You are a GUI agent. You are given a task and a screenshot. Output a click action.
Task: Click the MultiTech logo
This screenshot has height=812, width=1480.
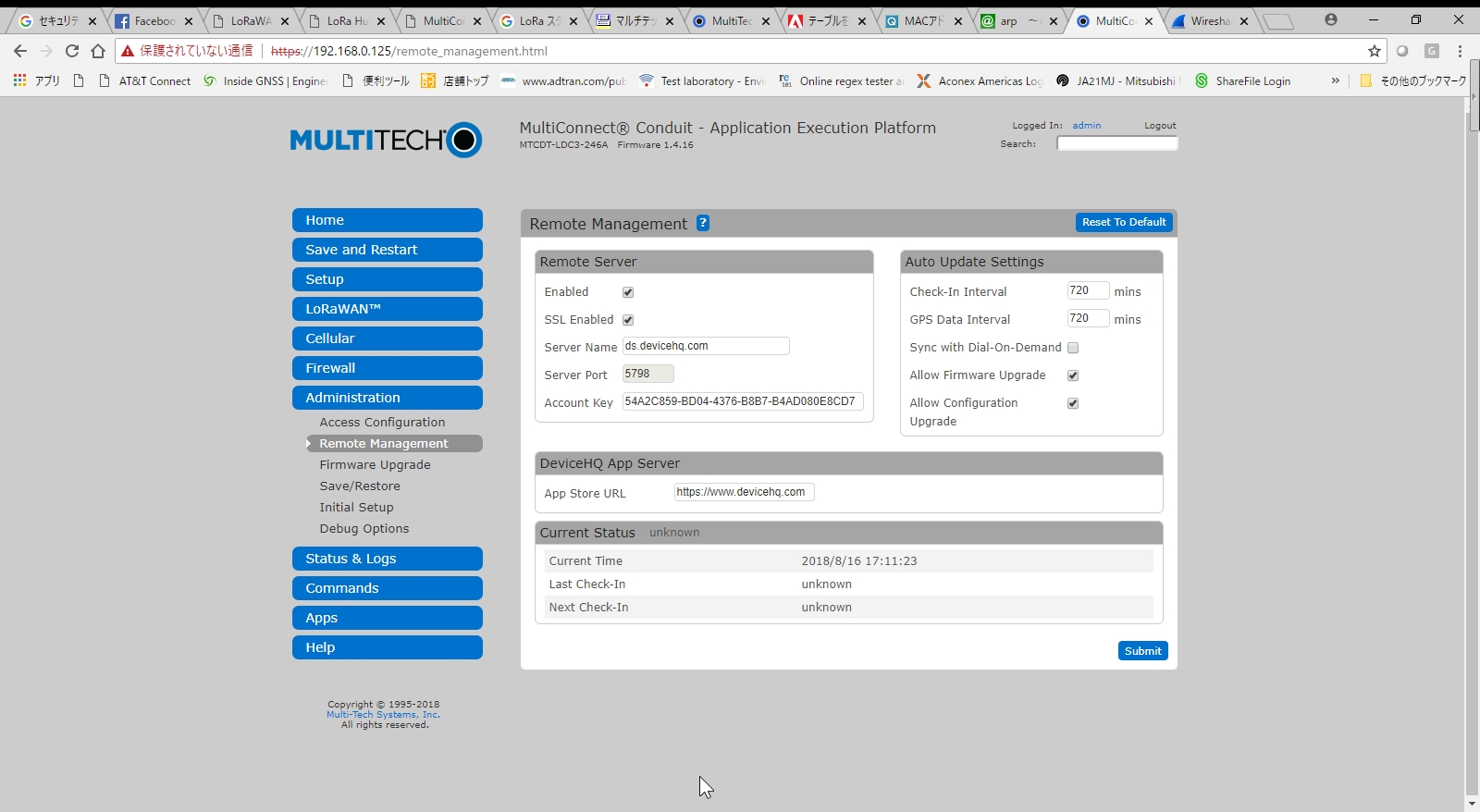click(386, 140)
